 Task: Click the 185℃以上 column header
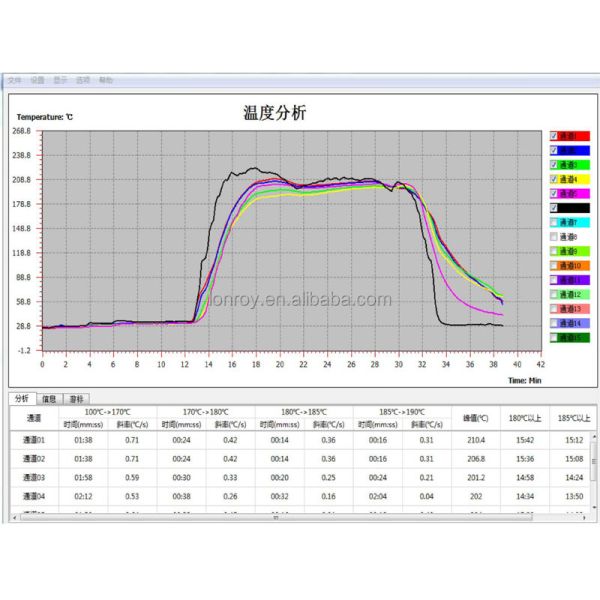point(573,418)
